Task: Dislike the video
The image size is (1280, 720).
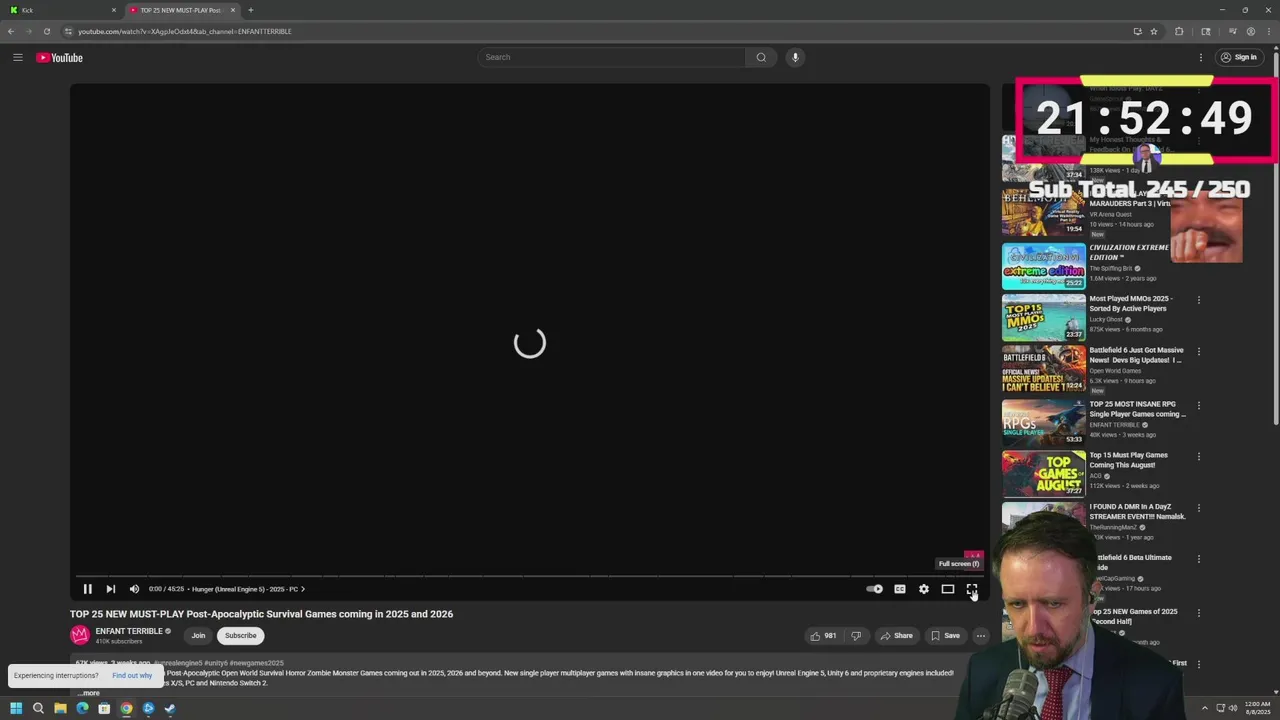Action: [x=856, y=636]
